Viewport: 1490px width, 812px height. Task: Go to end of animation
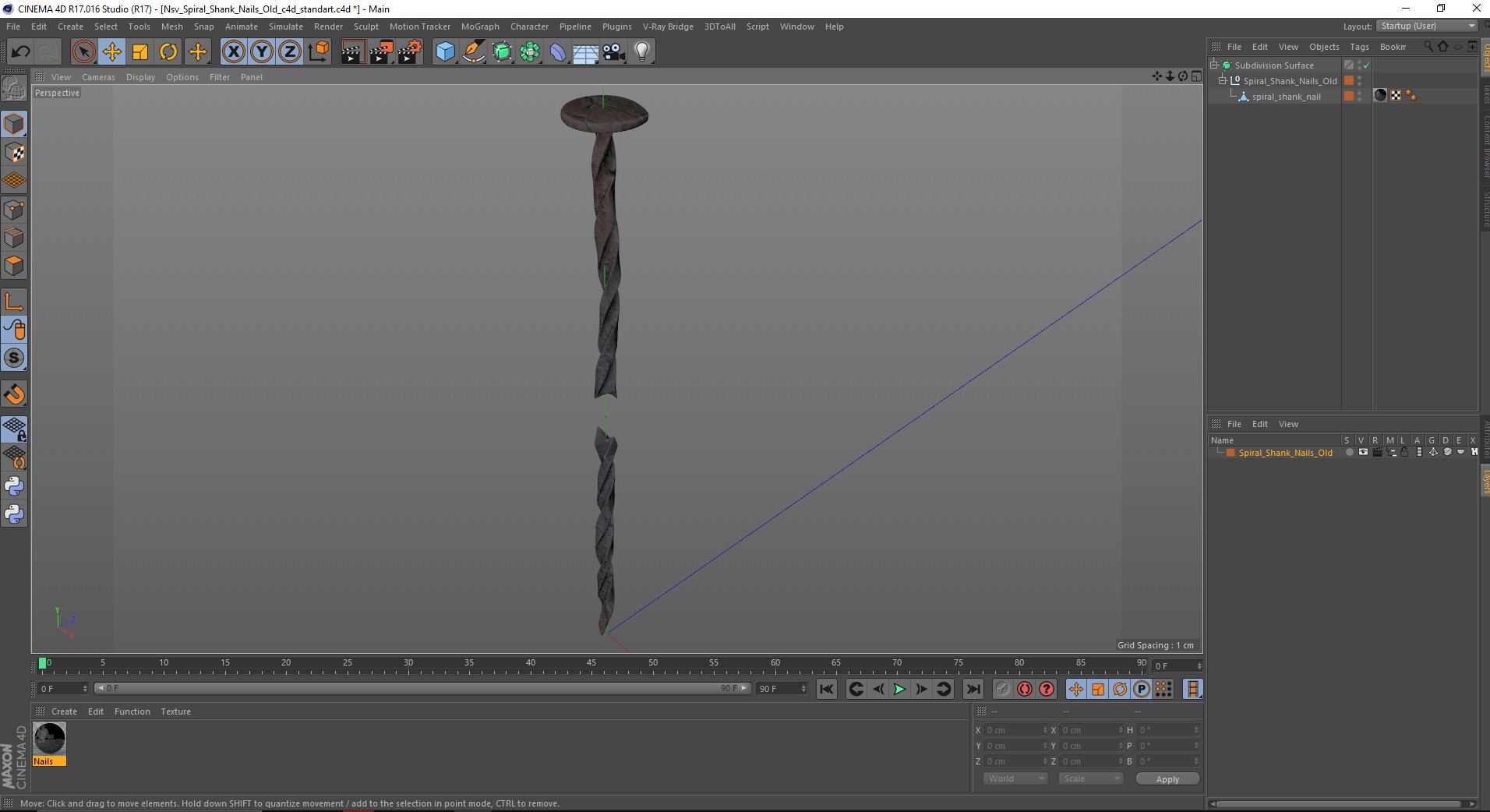973,689
